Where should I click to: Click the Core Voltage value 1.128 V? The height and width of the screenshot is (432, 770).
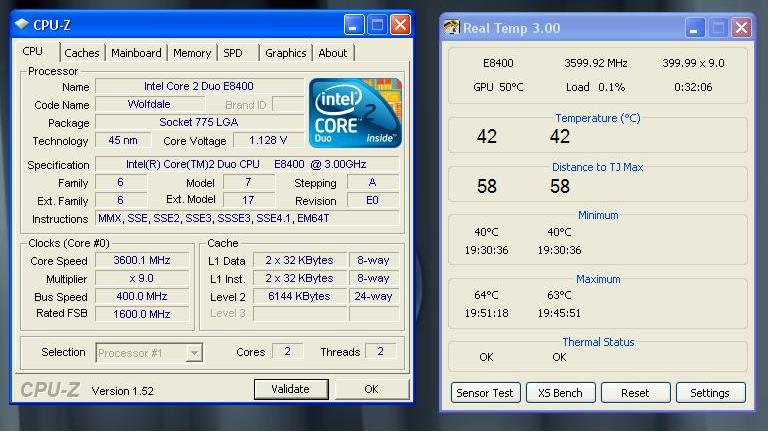(268, 140)
